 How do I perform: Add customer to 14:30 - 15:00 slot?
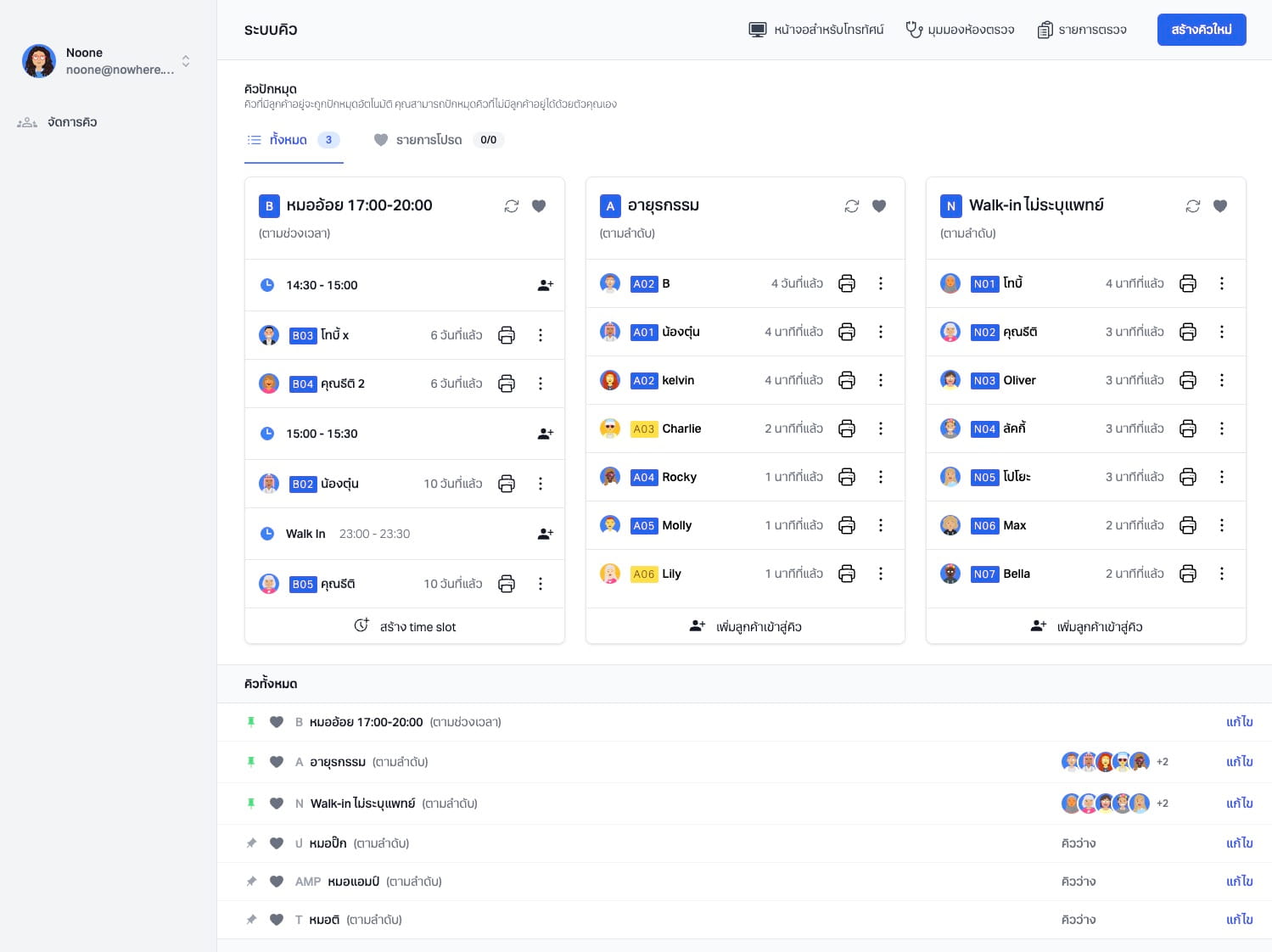[545, 285]
